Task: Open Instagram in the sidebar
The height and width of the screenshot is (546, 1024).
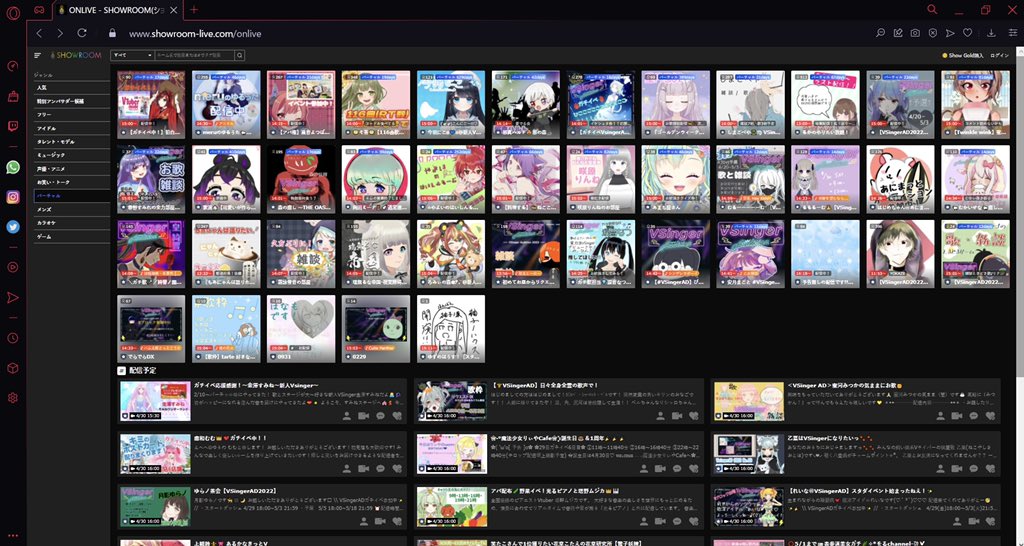Action: 12,197
